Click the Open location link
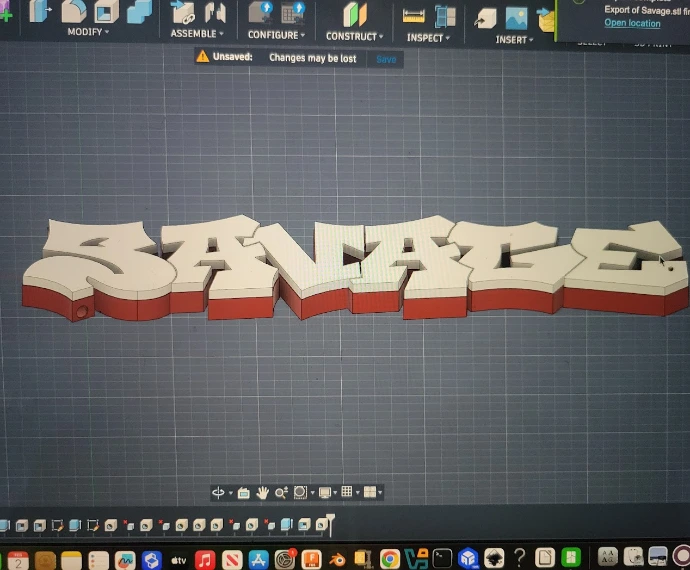This screenshot has height=570, width=690. (x=632, y=23)
